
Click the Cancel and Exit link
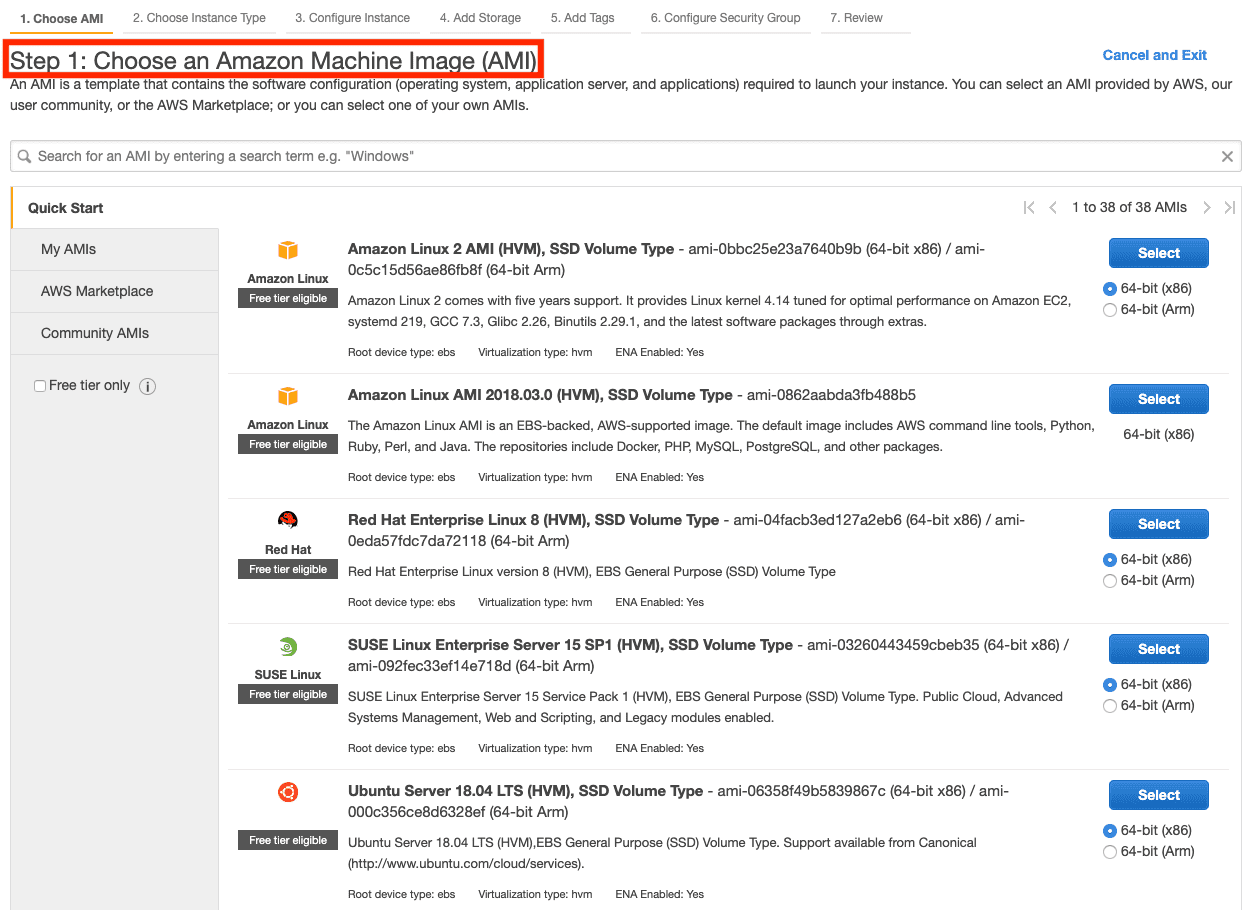(1154, 55)
